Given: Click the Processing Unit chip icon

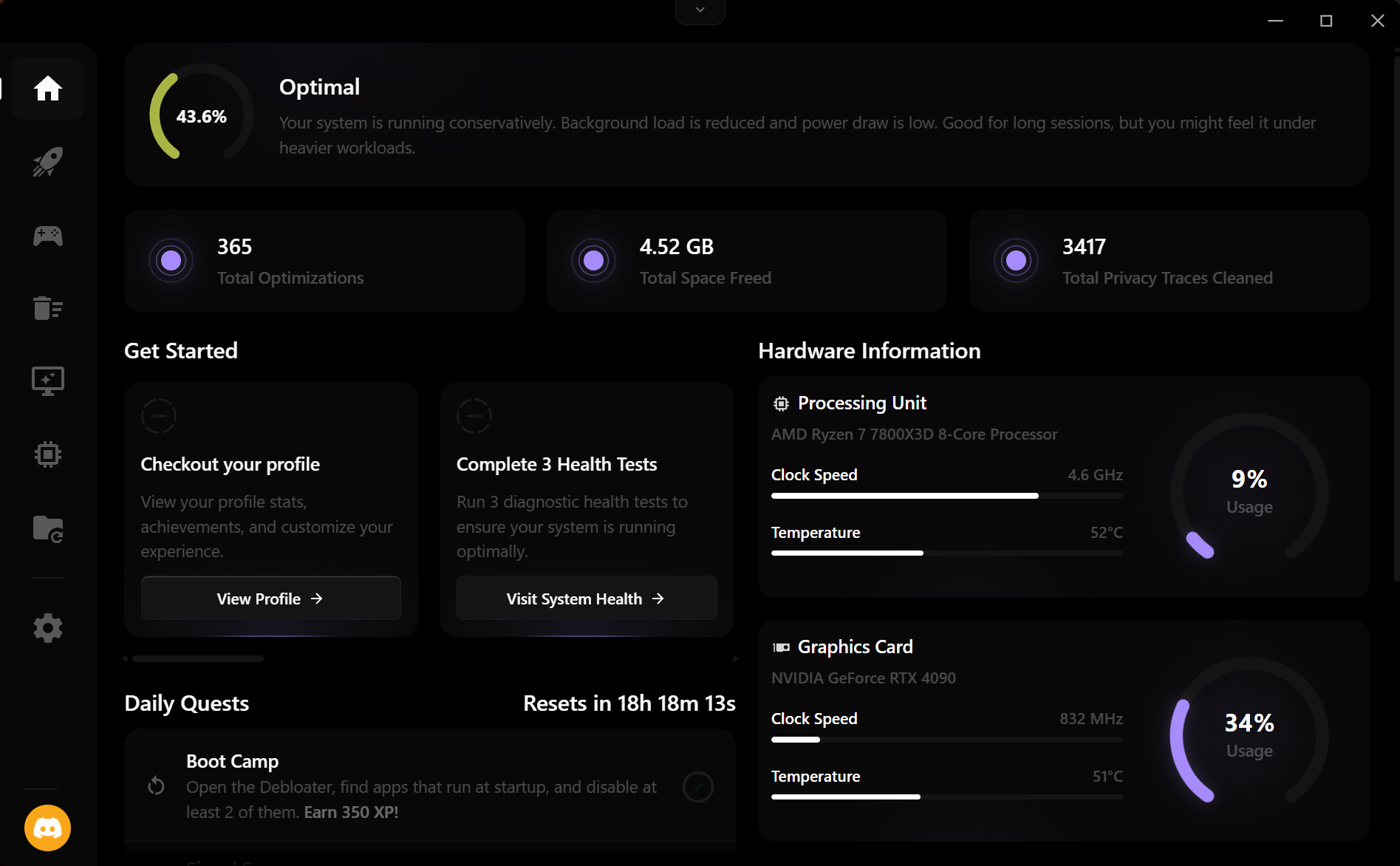Looking at the screenshot, I should (x=781, y=403).
